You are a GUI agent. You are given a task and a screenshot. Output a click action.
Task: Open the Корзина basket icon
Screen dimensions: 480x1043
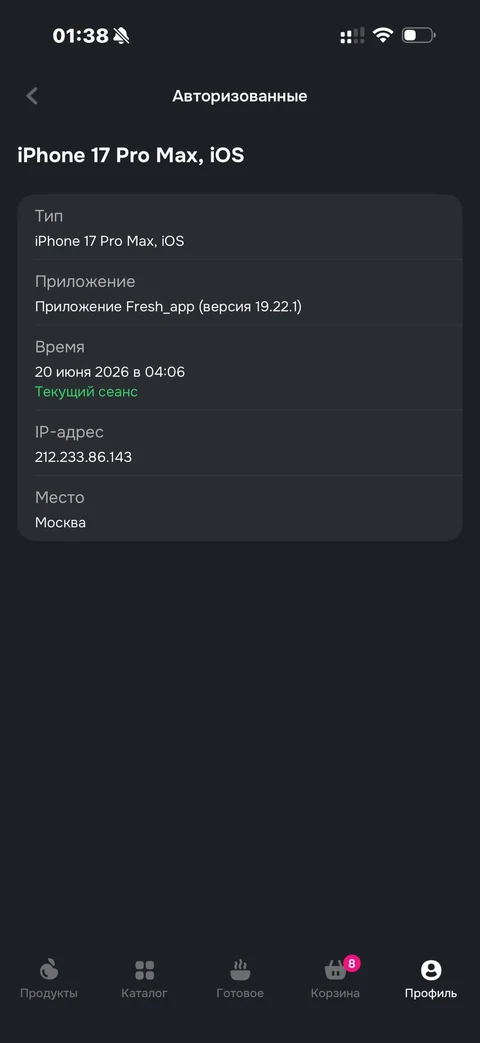click(x=335, y=970)
